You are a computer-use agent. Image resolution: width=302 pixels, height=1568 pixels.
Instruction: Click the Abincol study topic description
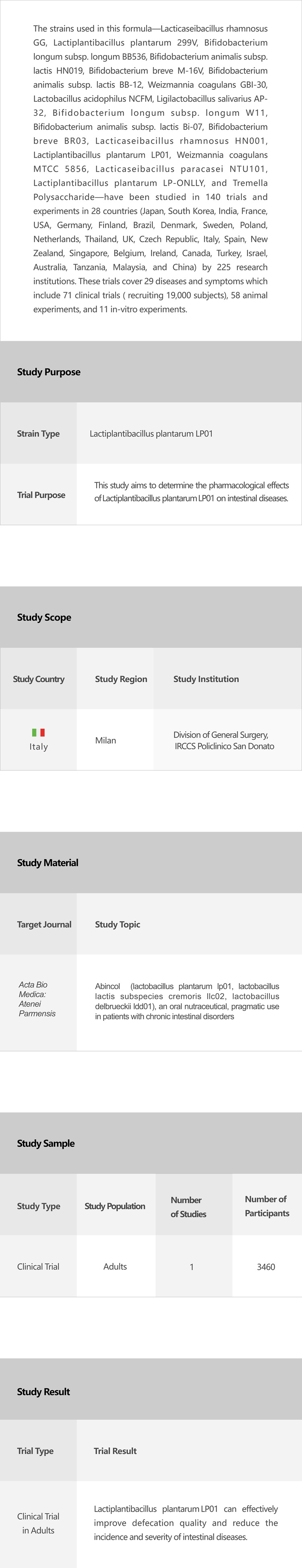coord(187,1001)
